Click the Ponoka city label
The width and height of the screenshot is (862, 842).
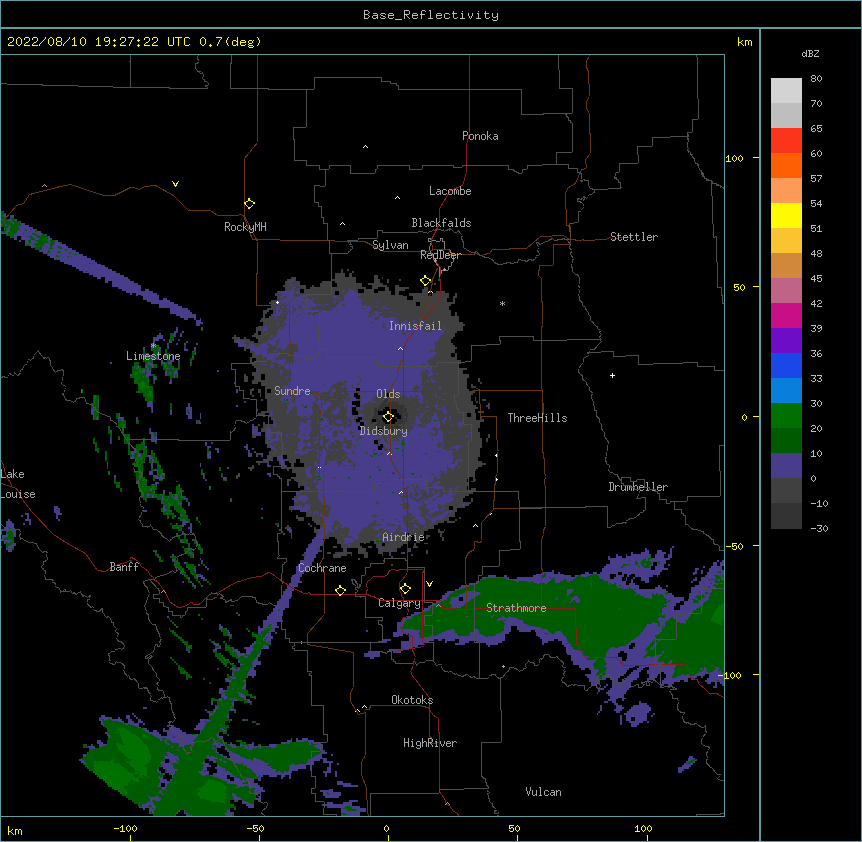point(480,136)
